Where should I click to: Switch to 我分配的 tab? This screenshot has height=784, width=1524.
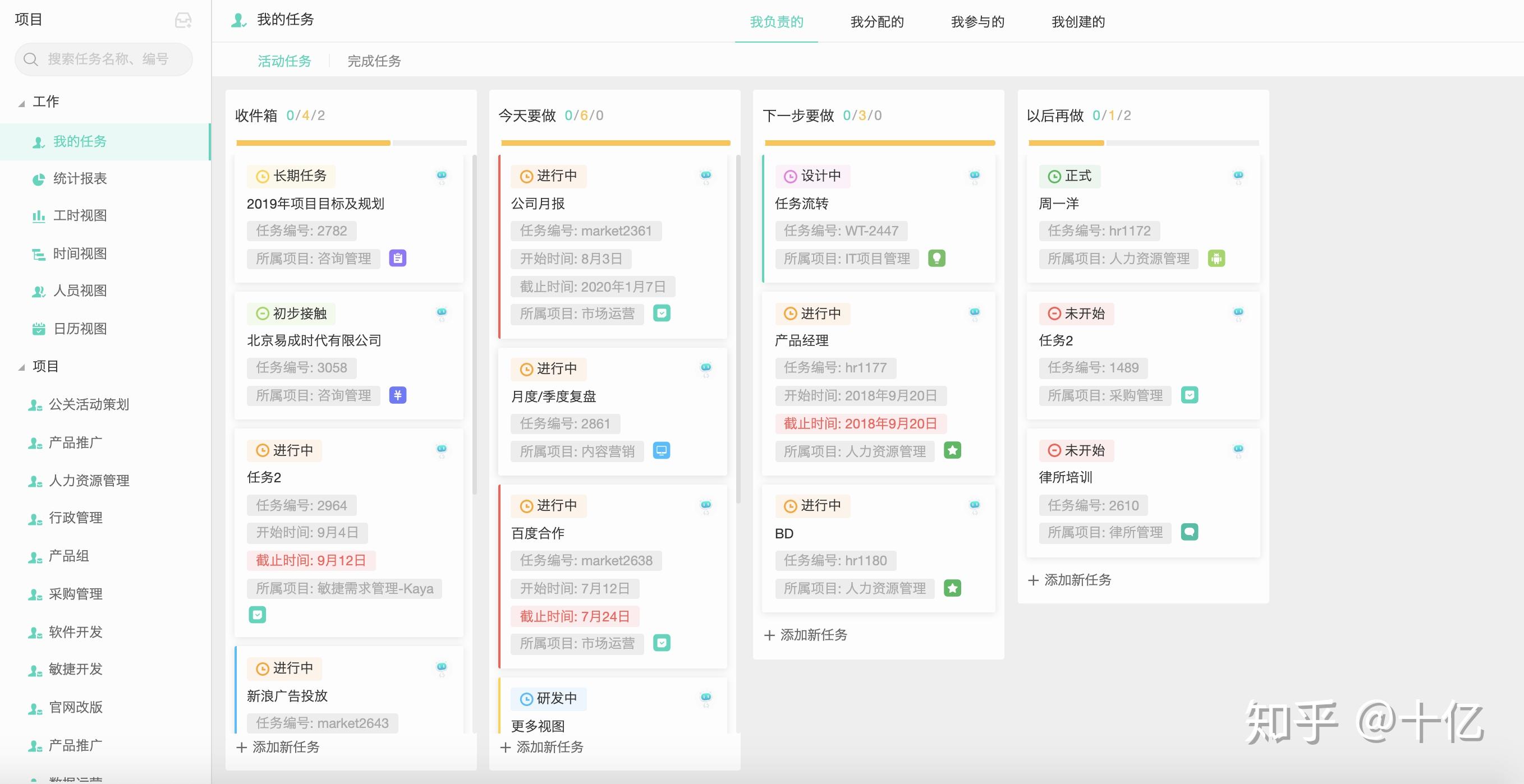877,22
